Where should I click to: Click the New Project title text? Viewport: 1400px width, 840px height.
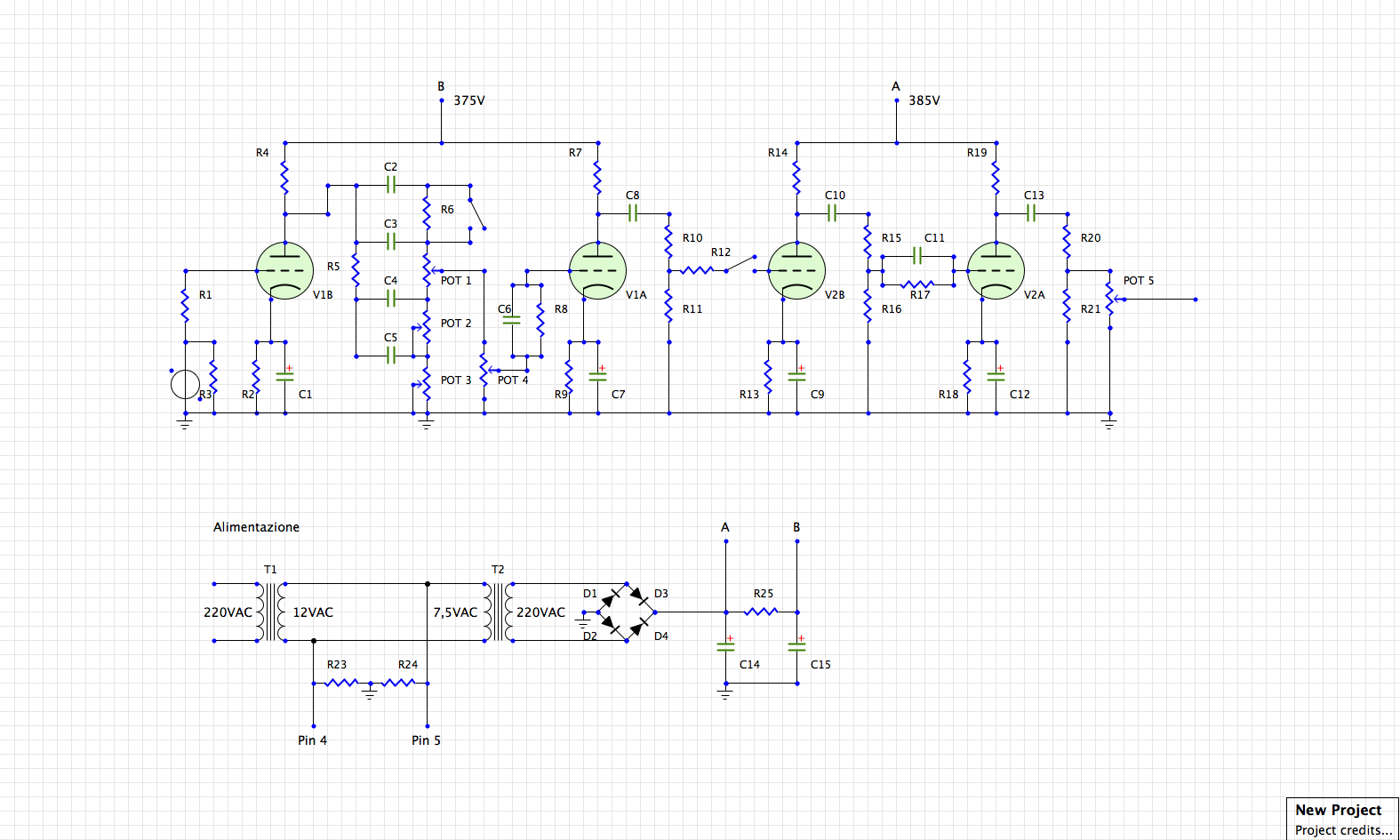tap(1338, 810)
